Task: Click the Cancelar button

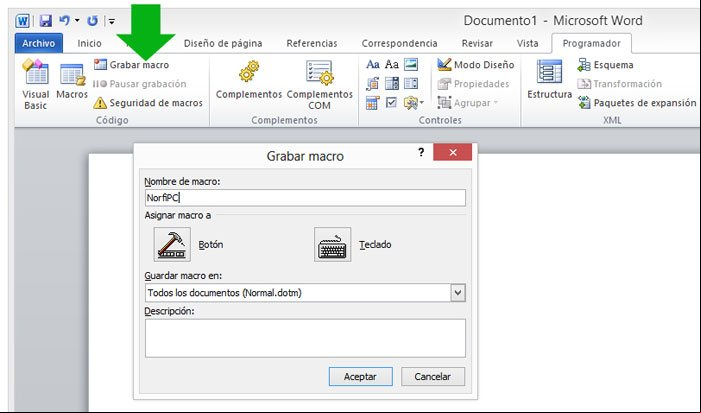Action: [x=433, y=376]
